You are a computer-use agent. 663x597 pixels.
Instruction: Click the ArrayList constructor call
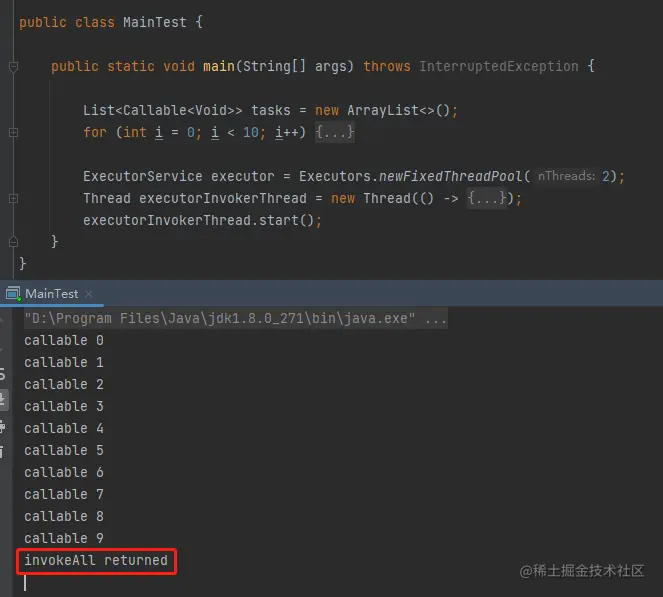pos(398,110)
